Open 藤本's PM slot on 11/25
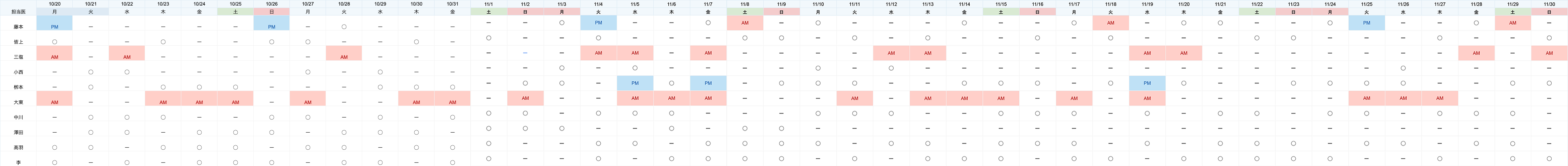1568x166 pixels. [x=1366, y=23]
